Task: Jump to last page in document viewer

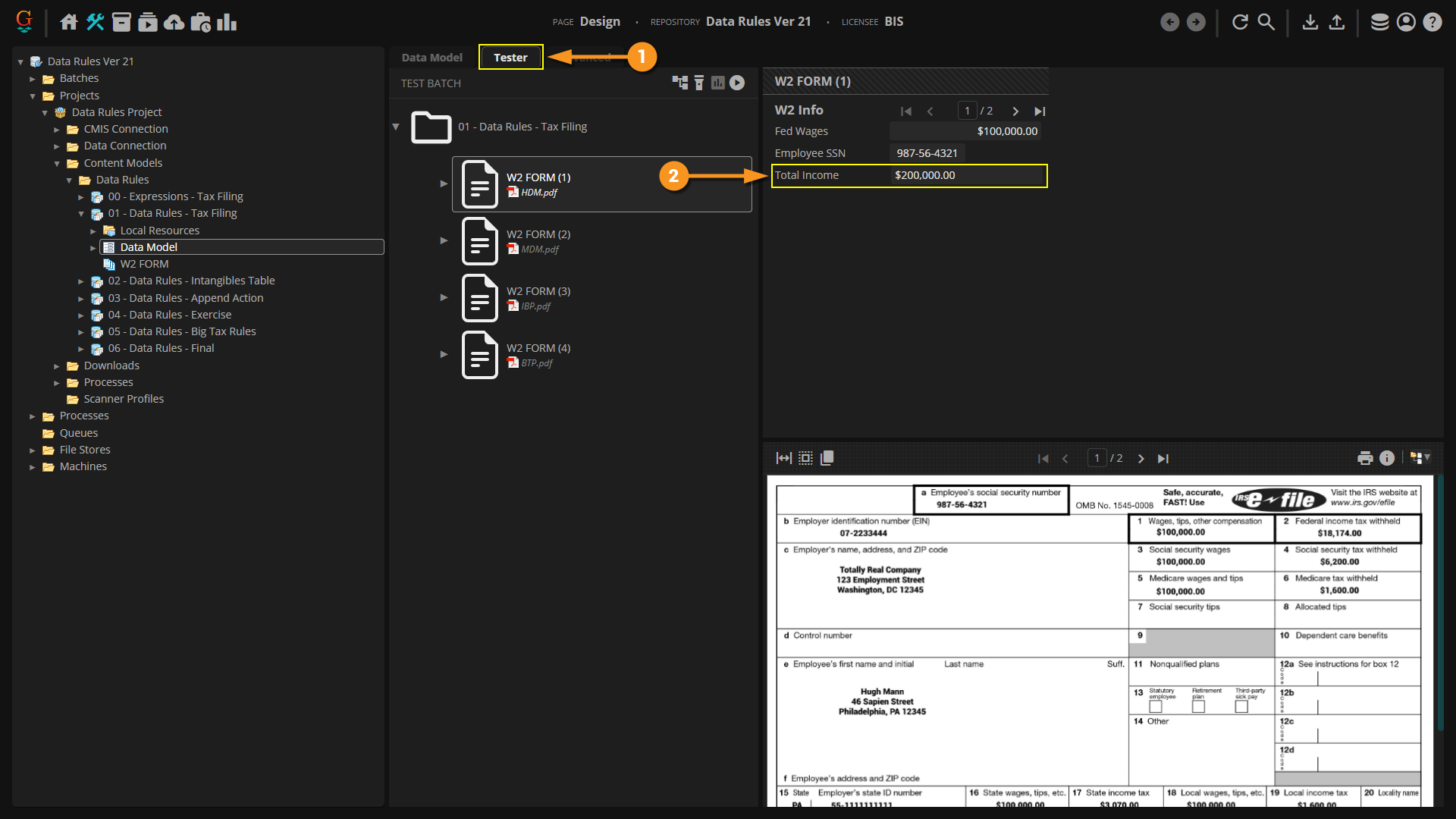Action: (1163, 459)
